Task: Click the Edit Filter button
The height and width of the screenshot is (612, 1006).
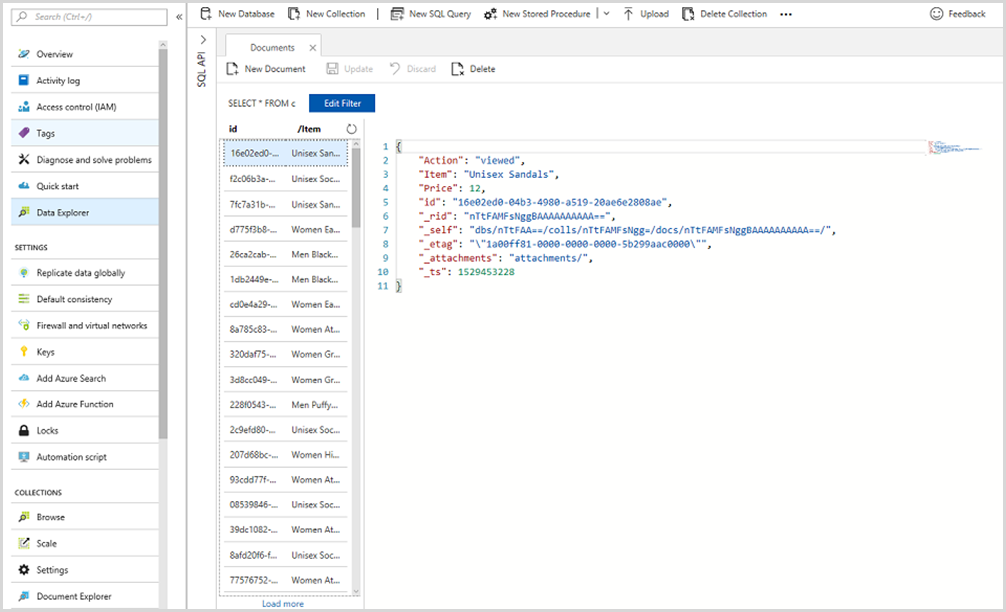Action: tap(341, 102)
